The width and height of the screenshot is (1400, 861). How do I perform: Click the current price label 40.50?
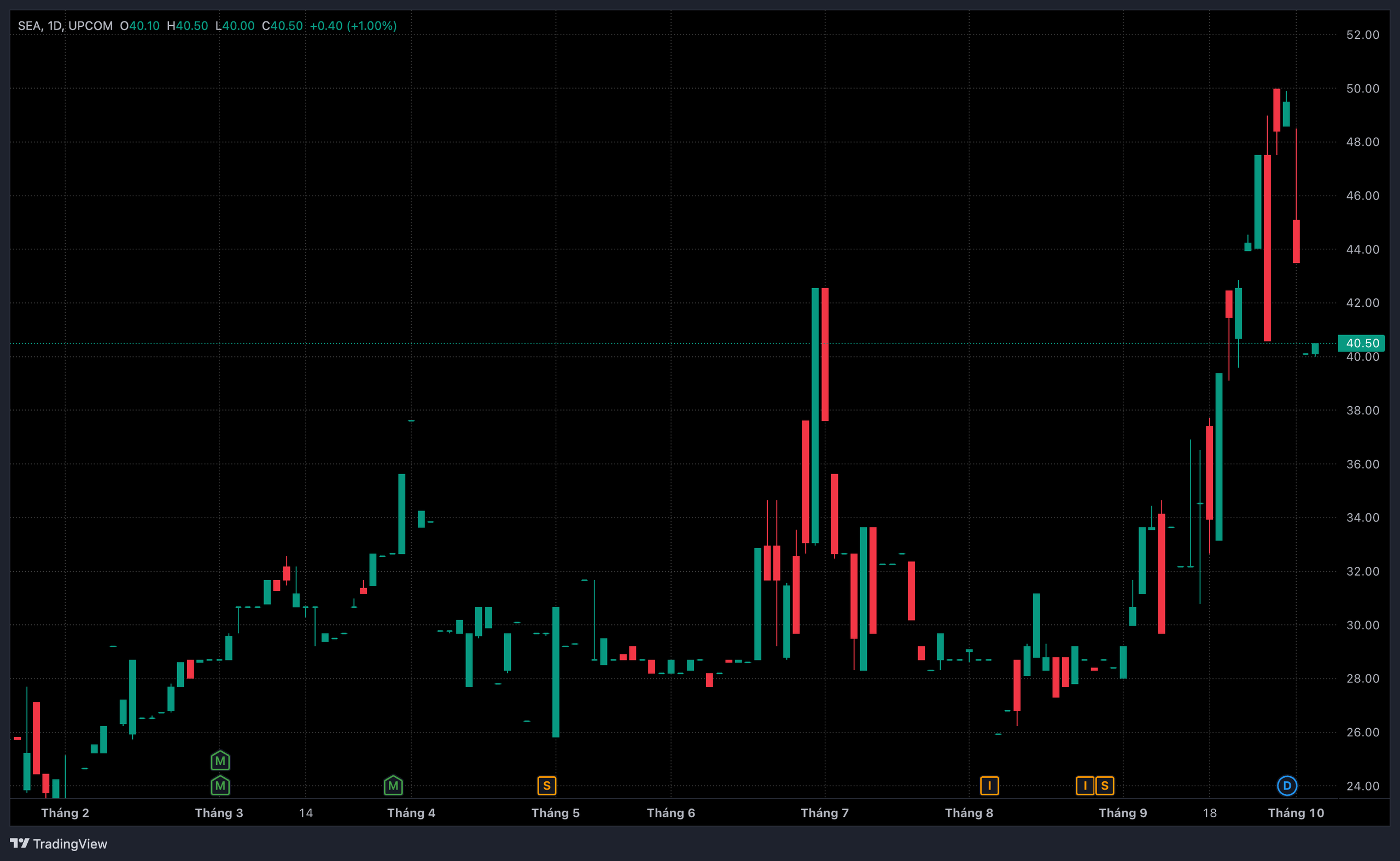click(1362, 343)
